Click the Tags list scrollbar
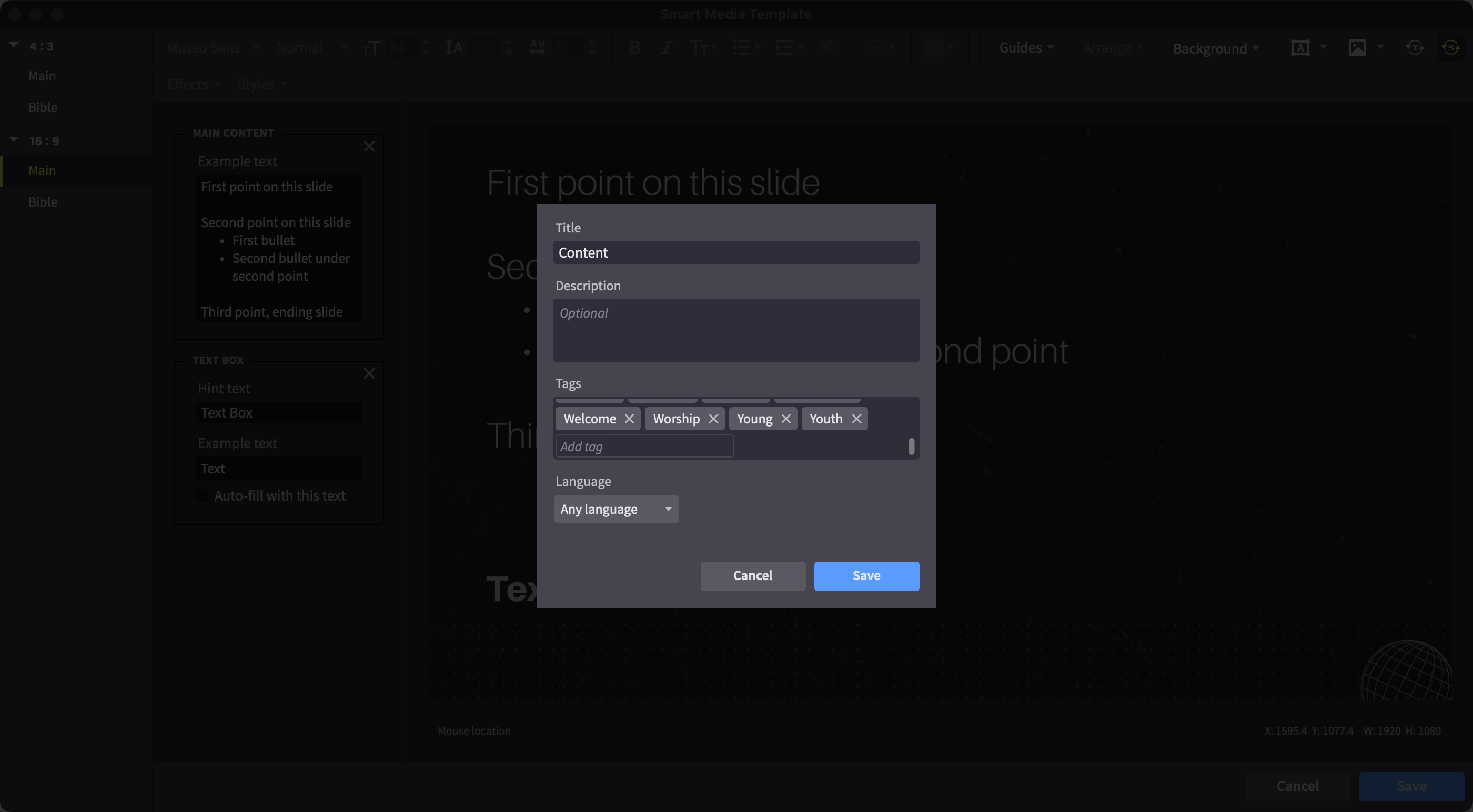Screen dimensions: 1473x812 [x=911, y=446]
